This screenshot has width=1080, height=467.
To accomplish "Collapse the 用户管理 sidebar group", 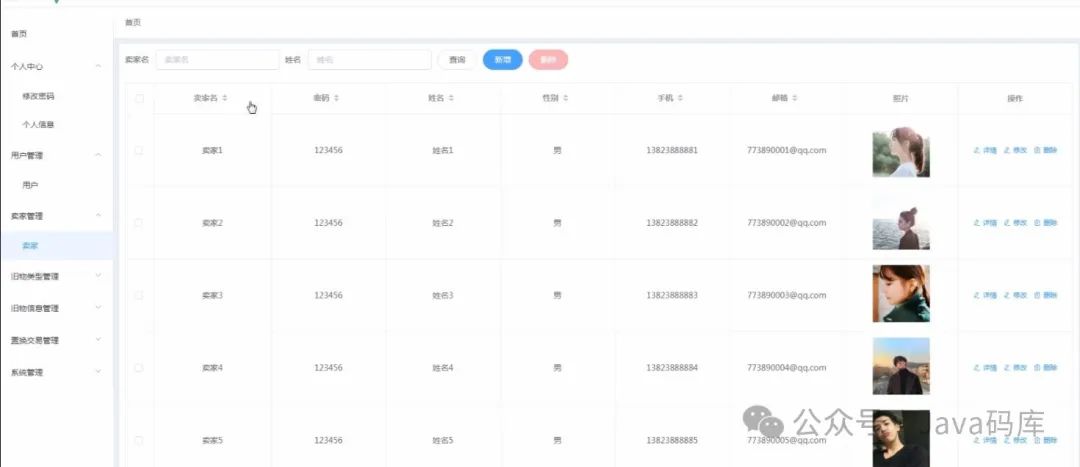I will point(56,155).
